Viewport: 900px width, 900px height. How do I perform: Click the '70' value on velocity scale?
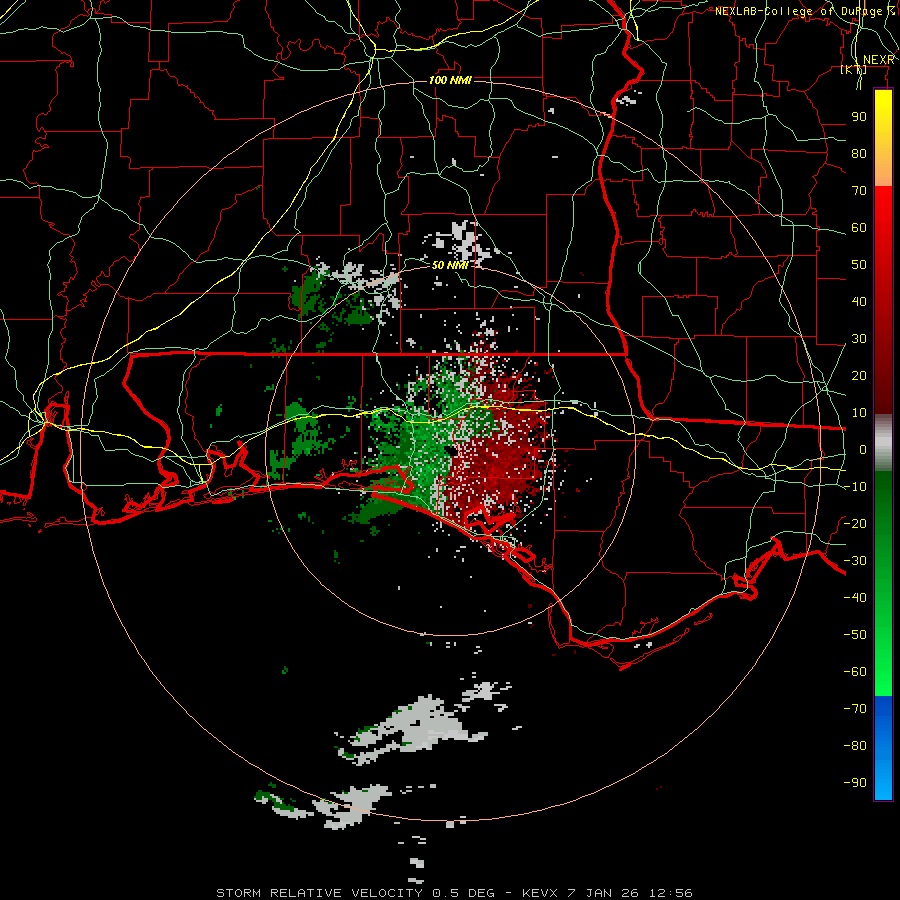click(x=859, y=191)
